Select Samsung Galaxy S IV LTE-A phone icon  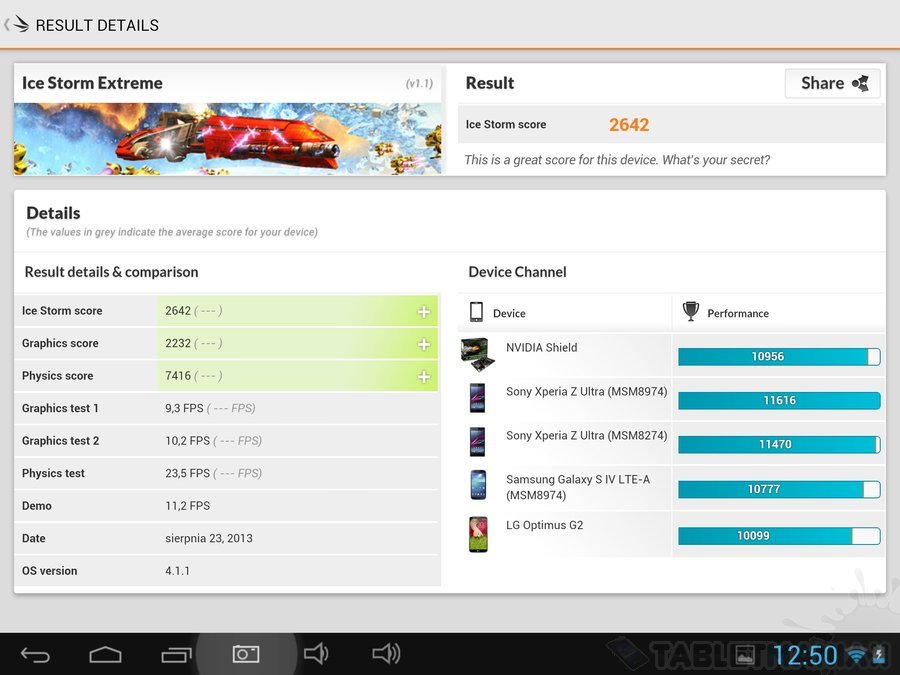[478, 485]
